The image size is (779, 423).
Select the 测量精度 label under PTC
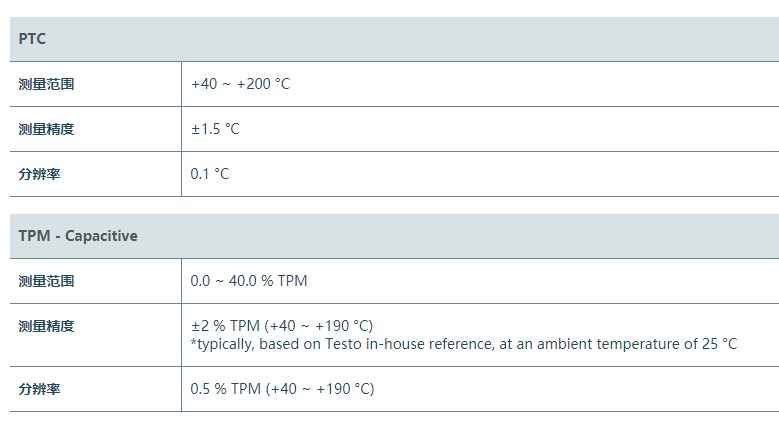coord(46,129)
